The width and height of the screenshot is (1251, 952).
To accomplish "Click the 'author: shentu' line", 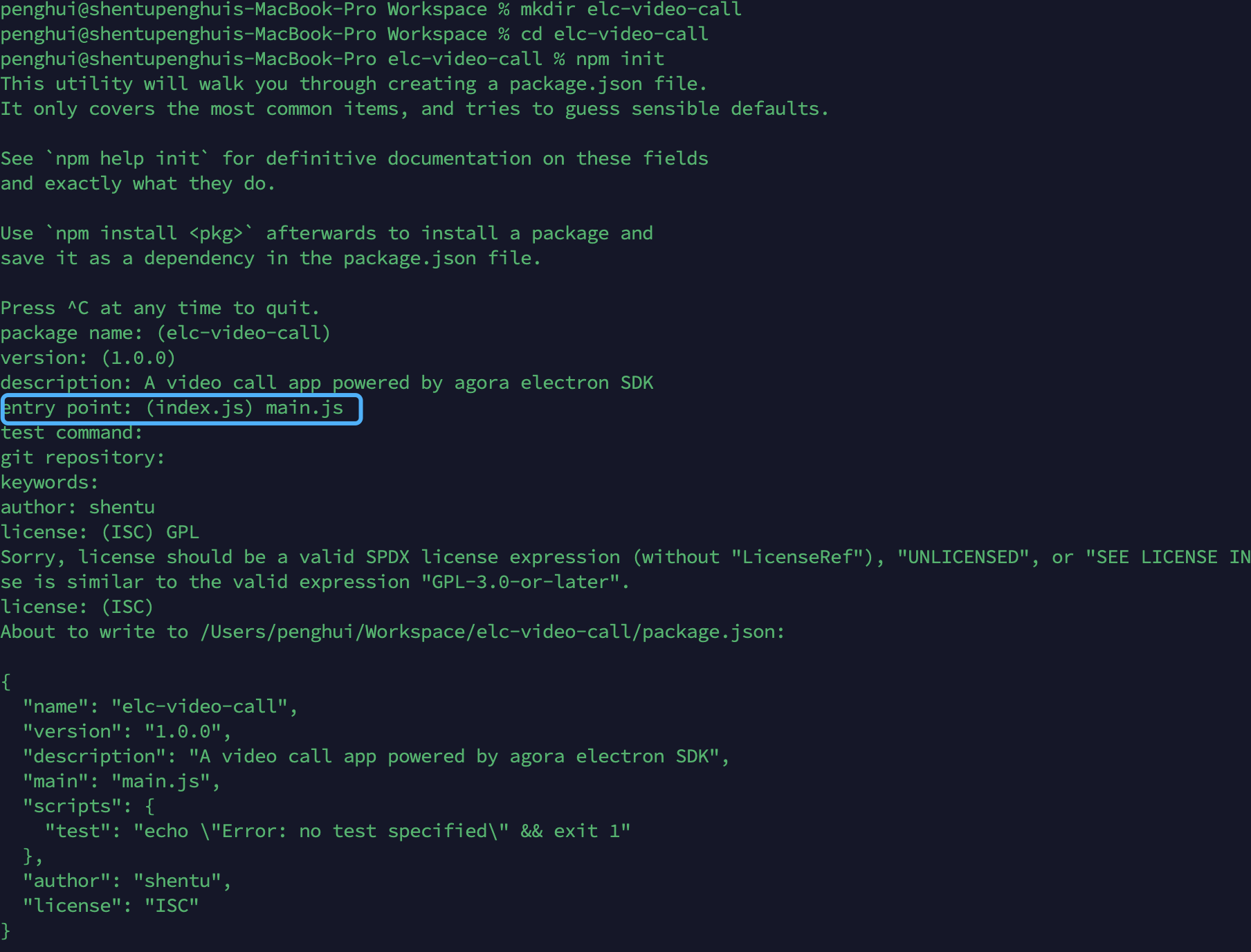I will 77,508.
